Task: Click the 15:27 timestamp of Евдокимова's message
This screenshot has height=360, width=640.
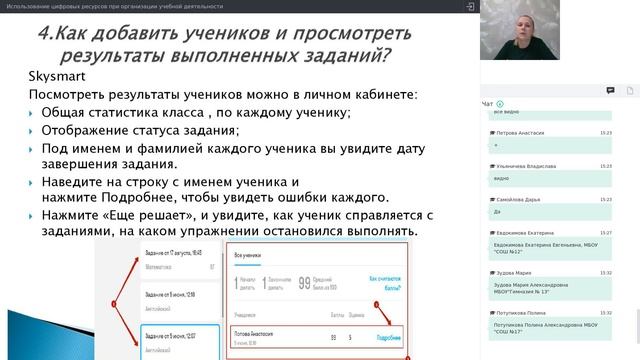Action: 606,233
